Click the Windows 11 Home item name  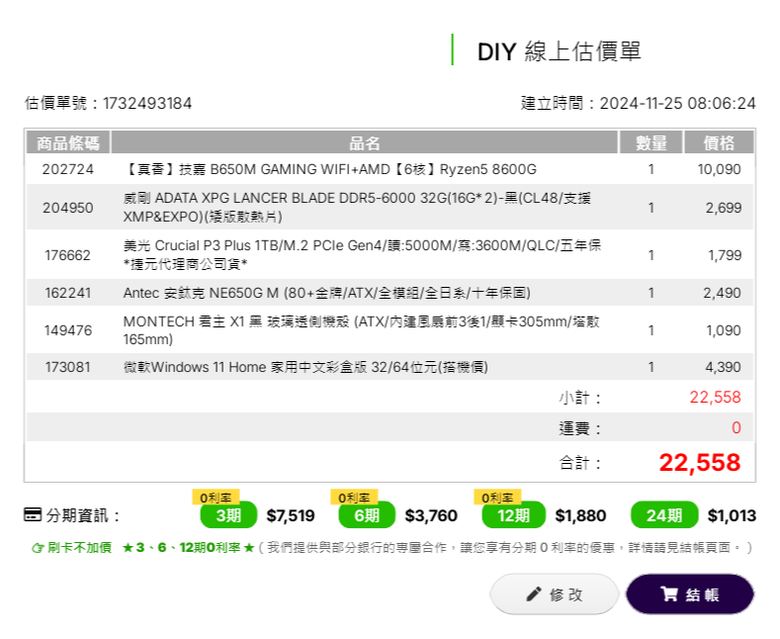305,367
